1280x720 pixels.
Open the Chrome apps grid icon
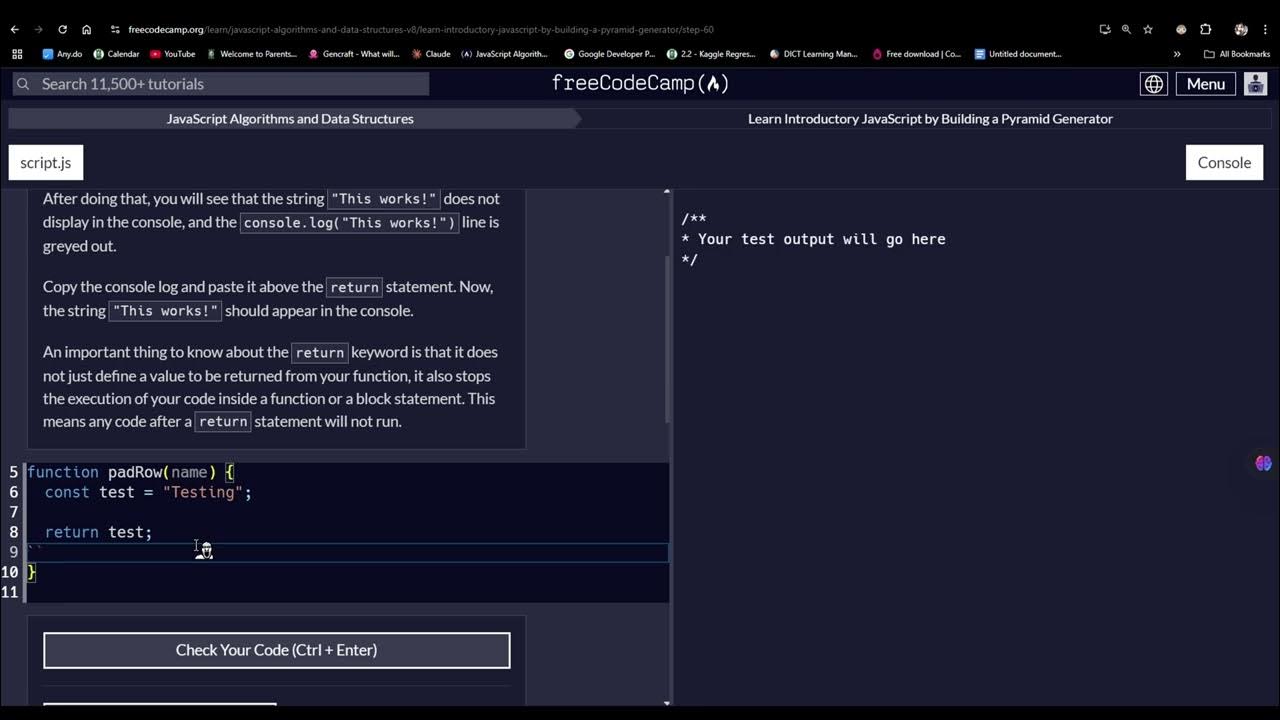pos(16,54)
